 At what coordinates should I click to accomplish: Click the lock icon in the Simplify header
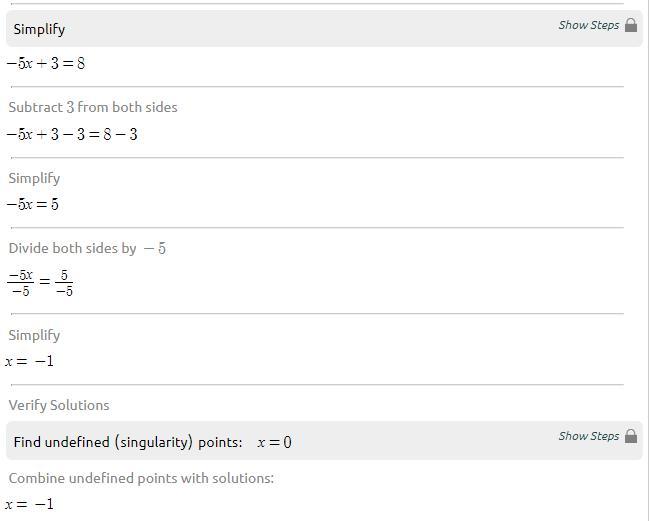click(631, 26)
